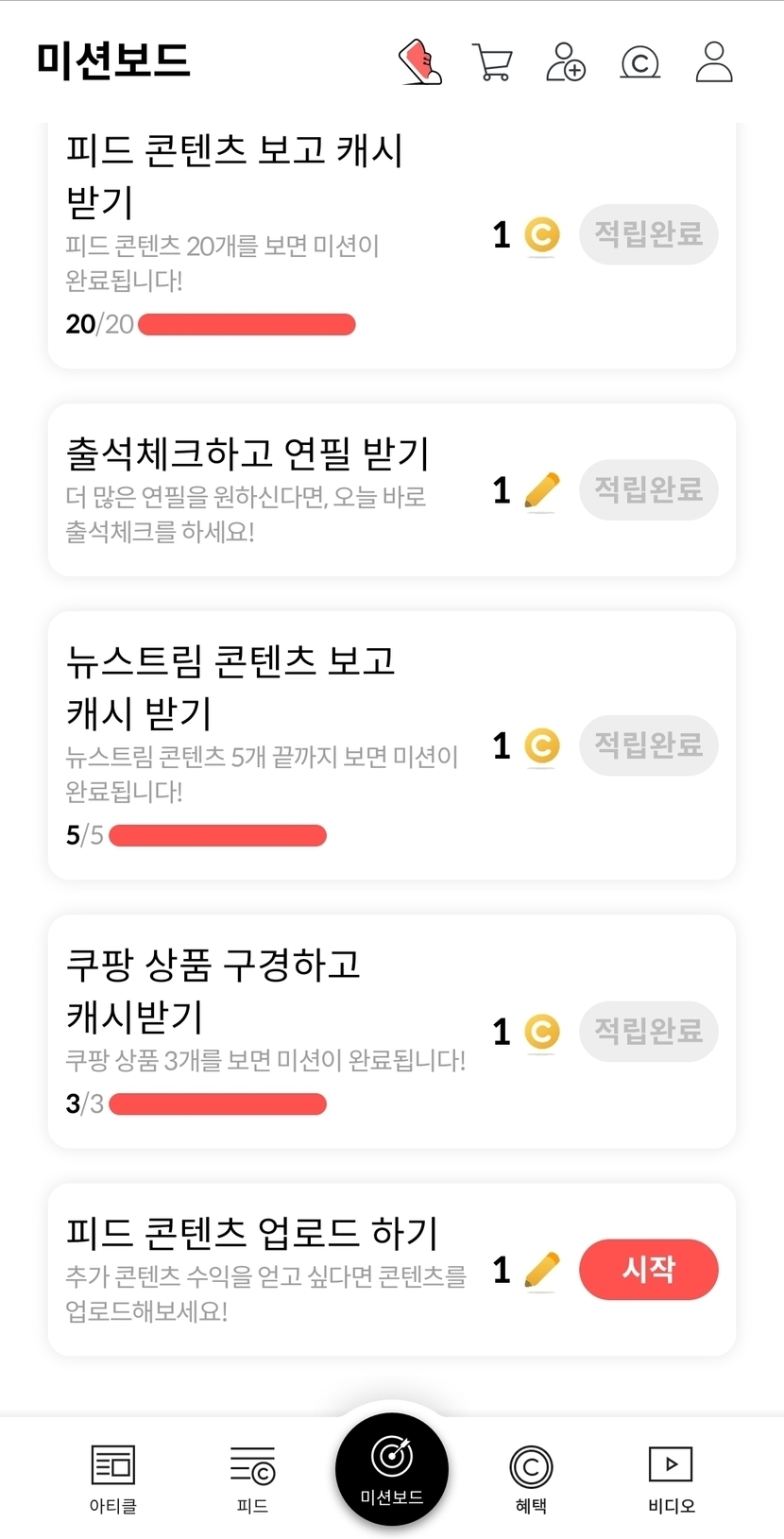The height and width of the screenshot is (1539, 784).
Task: Tap the gold coin on the 피드 콘텐츠 보고 mission
Action: click(x=542, y=235)
